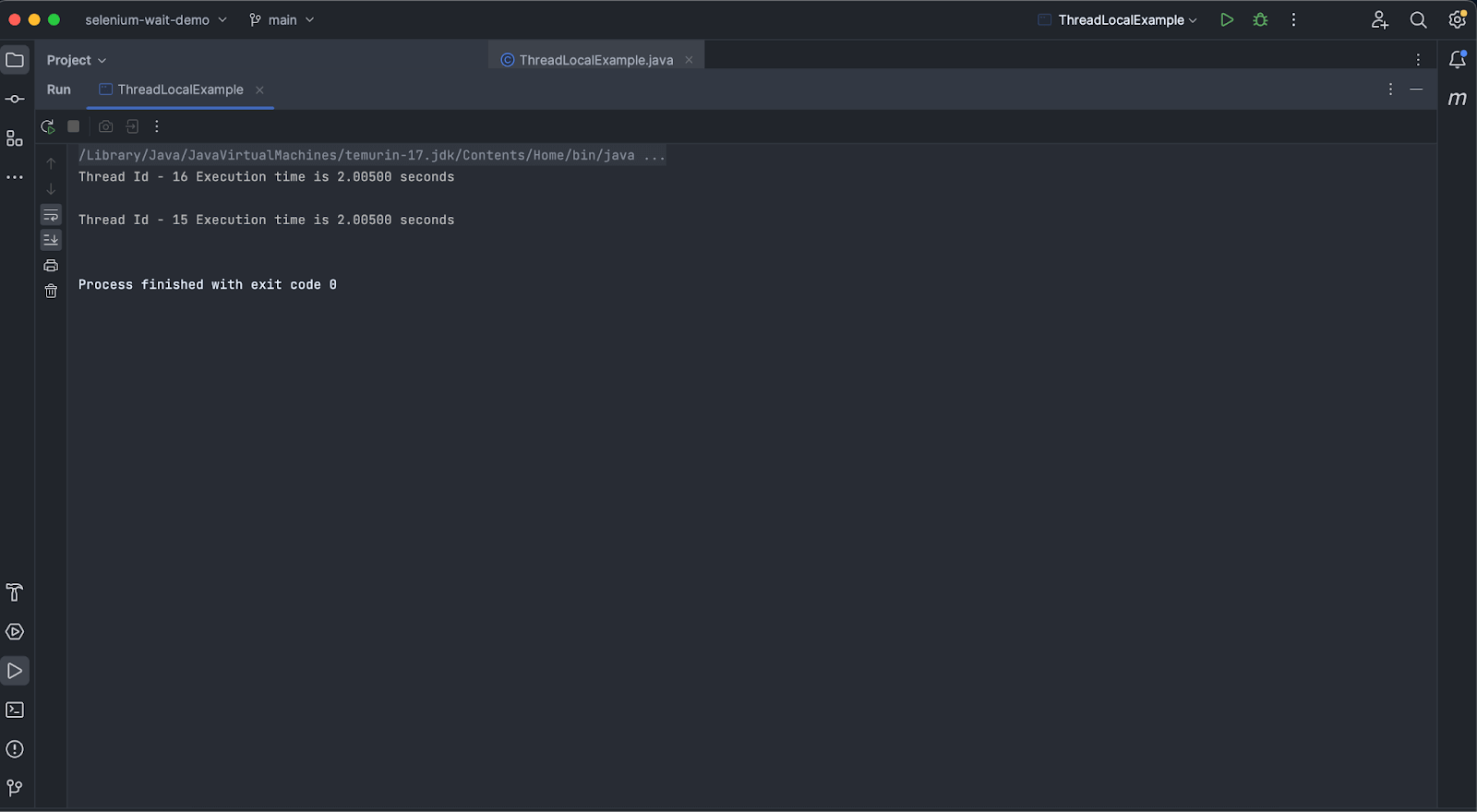Image resolution: width=1477 pixels, height=812 pixels.
Task: Select the ThreadLocalExample run tab
Action: tap(180, 90)
